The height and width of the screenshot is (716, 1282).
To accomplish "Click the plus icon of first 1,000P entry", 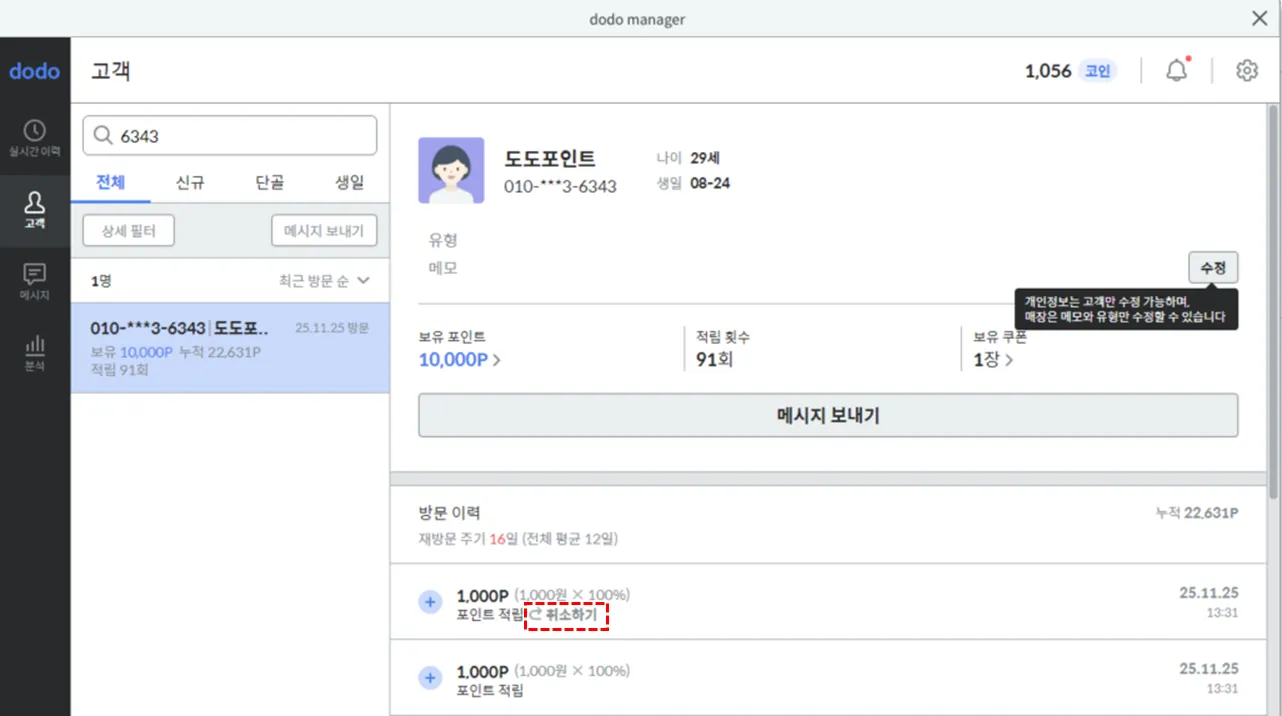I will click(430, 602).
